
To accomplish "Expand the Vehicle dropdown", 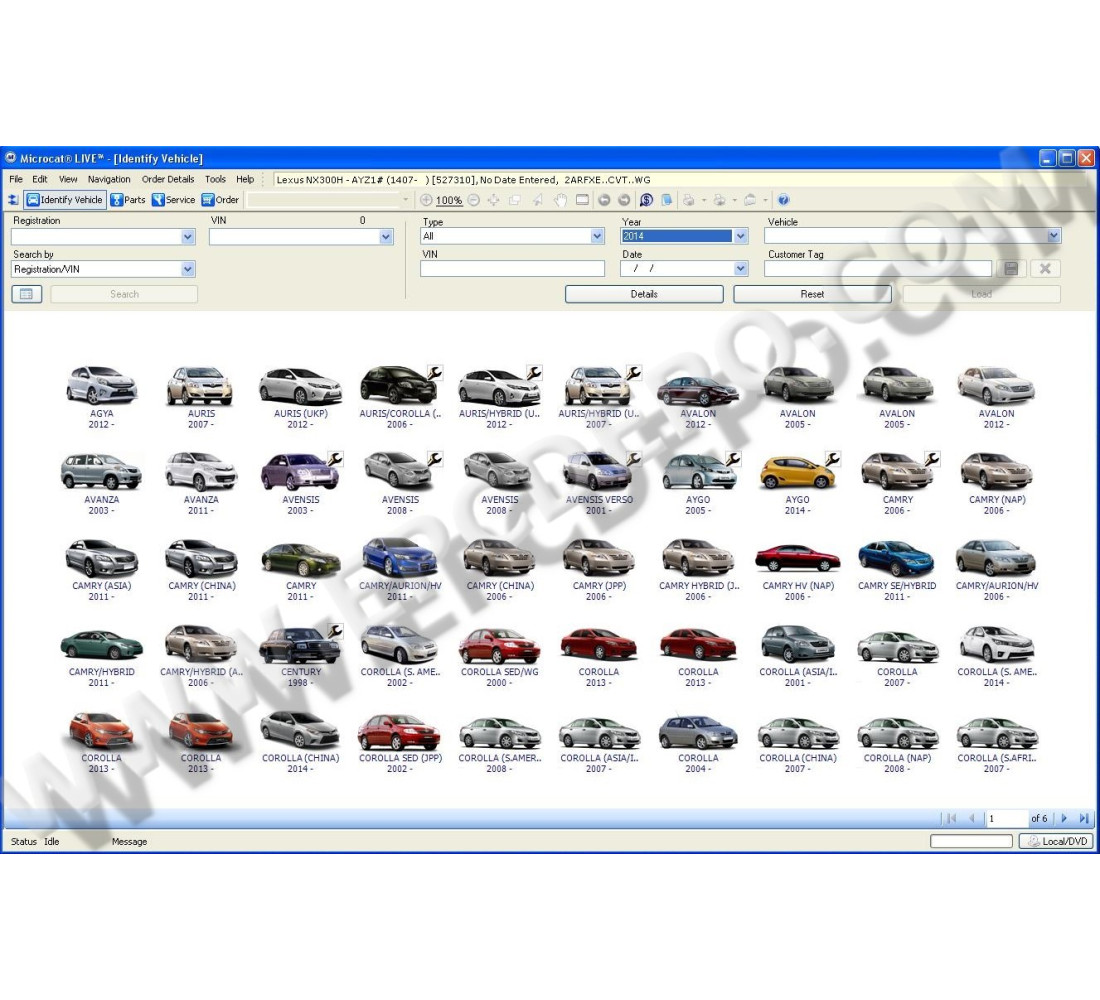I will [1054, 236].
